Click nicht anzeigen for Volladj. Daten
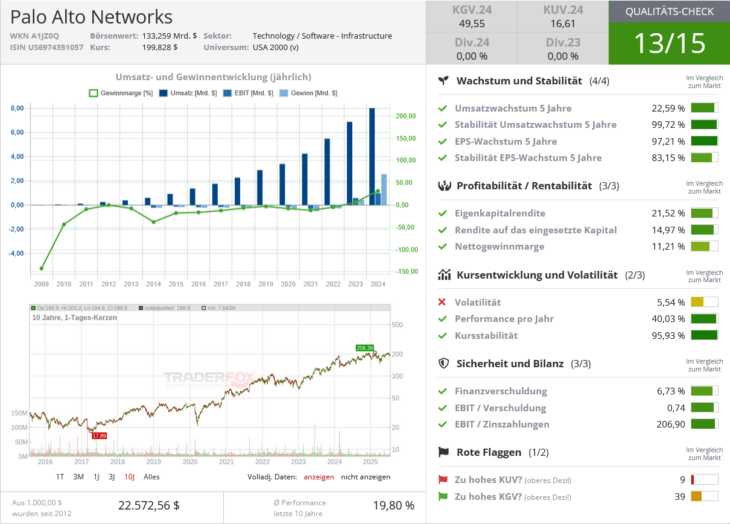This screenshot has width=730, height=524. click(365, 477)
